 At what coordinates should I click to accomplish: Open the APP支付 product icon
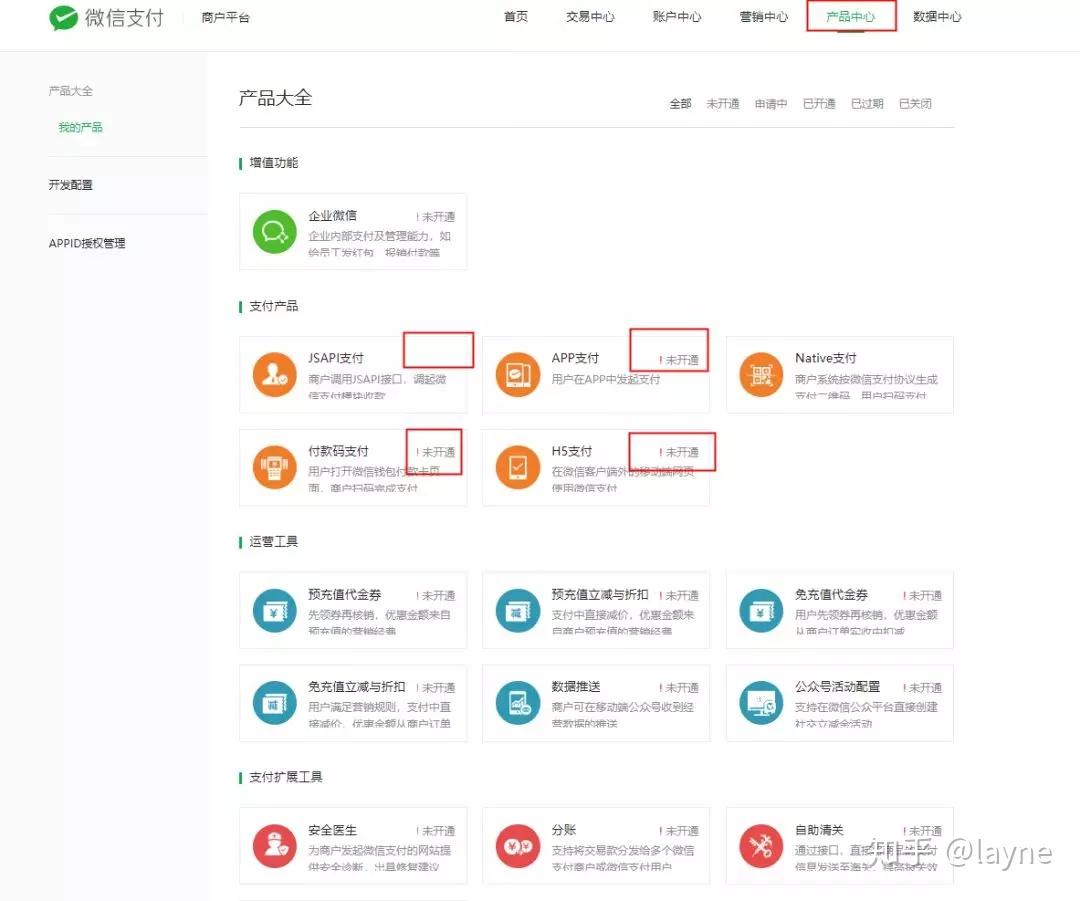click(x=518, y=375)
